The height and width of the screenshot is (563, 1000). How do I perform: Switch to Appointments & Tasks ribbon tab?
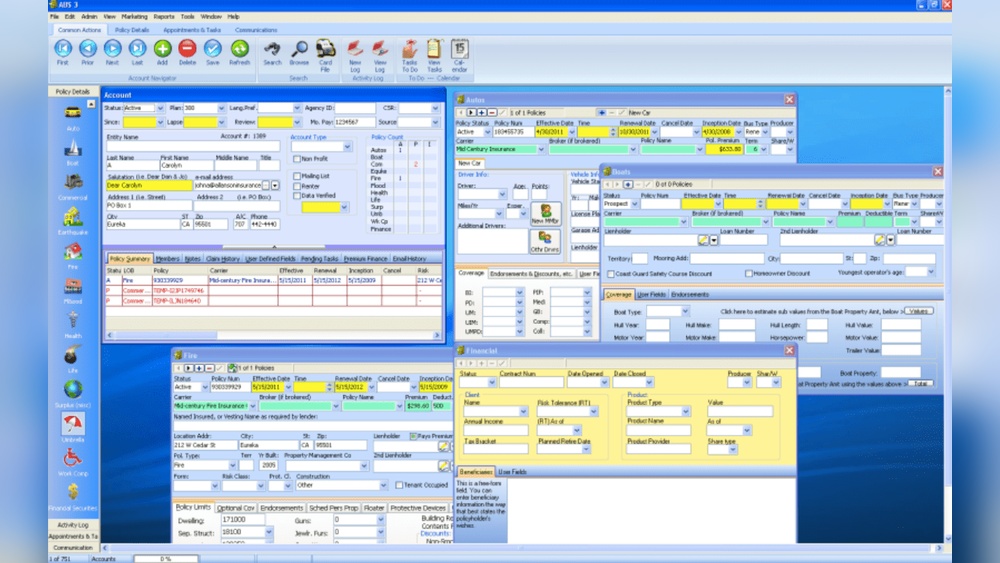[x=192, y=30]
